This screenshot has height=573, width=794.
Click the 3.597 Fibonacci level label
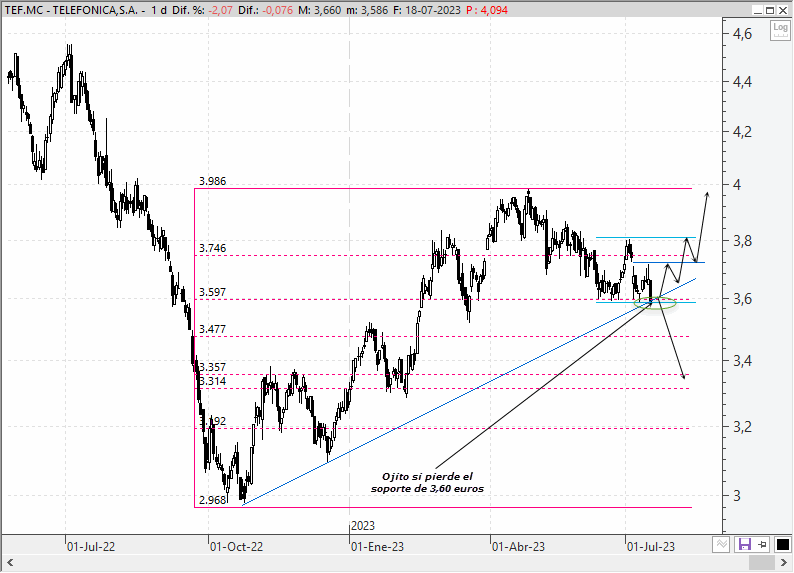pos(213,292)
